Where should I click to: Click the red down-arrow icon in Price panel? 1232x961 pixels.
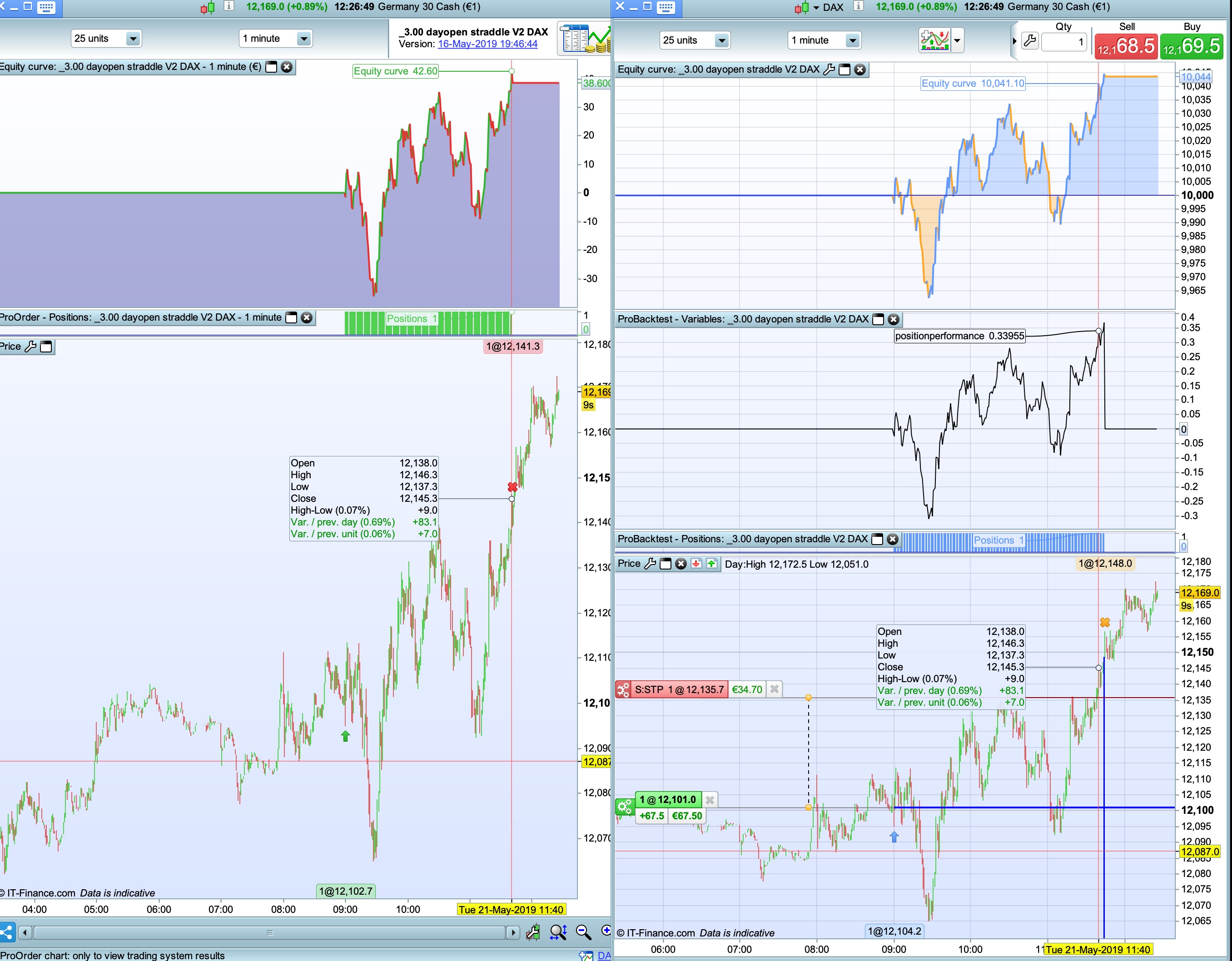click(x=696, y=564)
